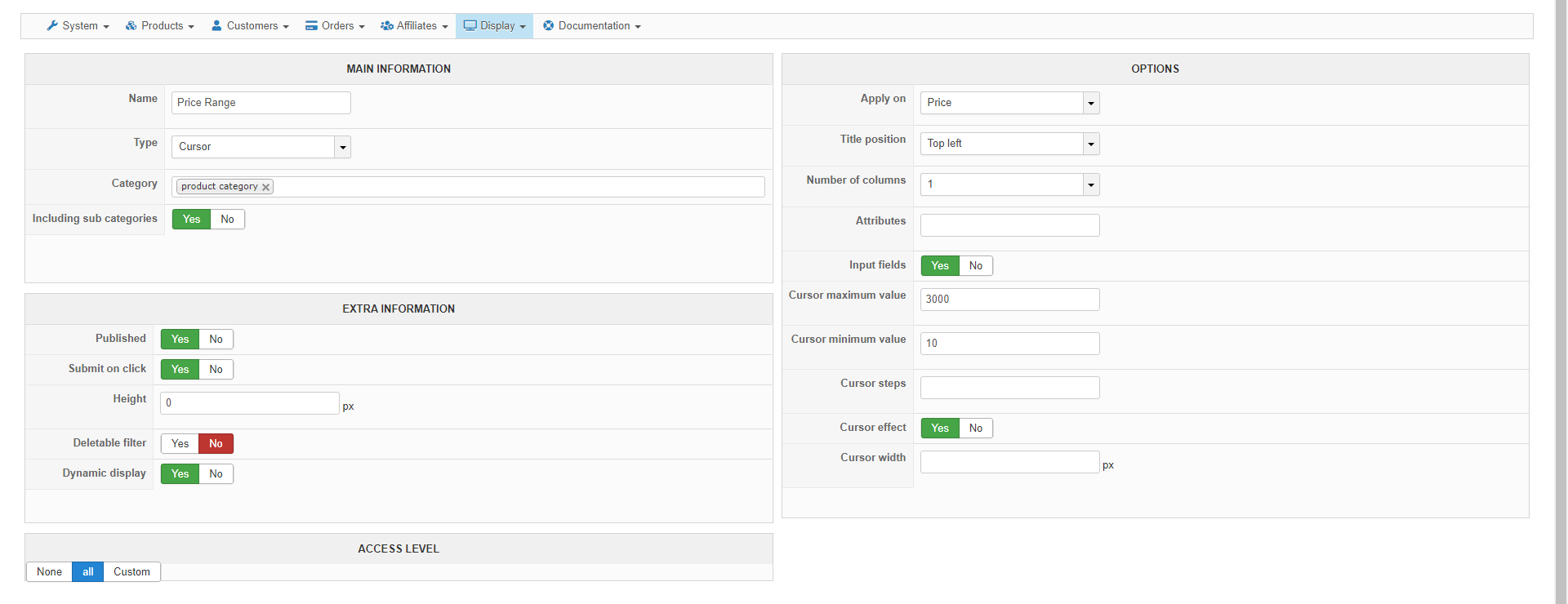Click the System wrench icon
This screenshot has width=1568, height=604.
[52, 26]
